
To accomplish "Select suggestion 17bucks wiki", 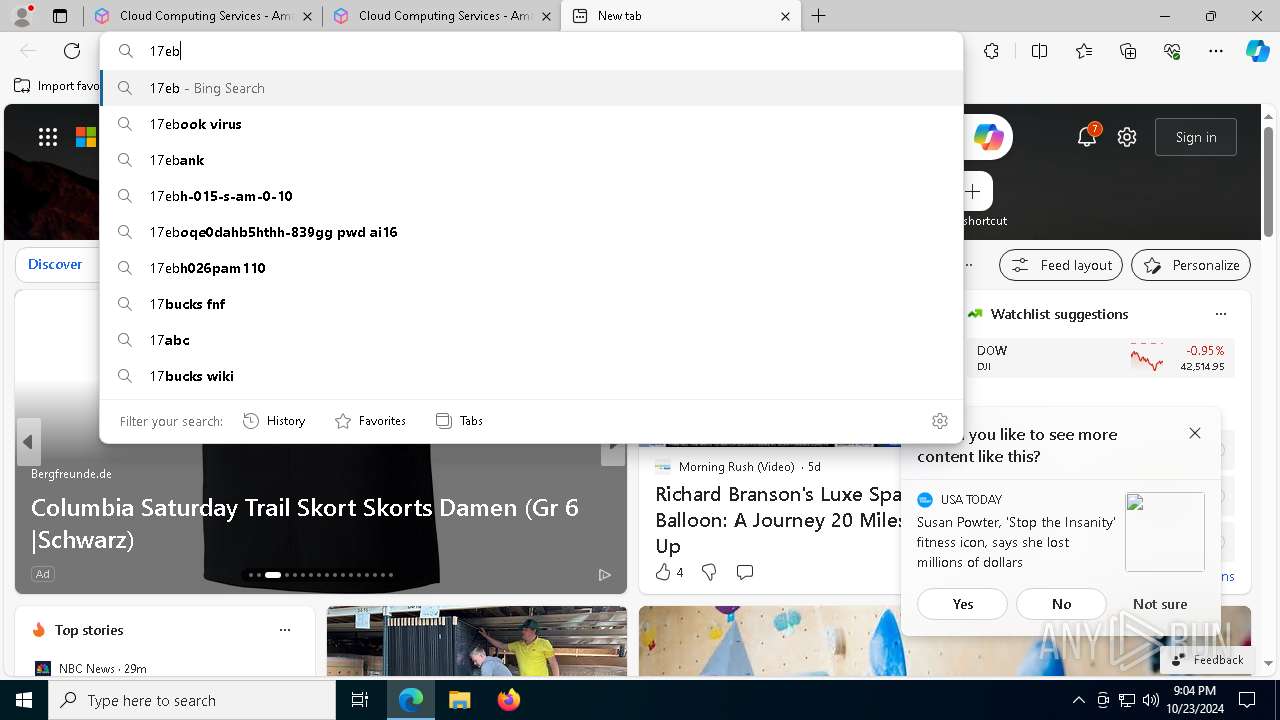I will tap(531, 376).
